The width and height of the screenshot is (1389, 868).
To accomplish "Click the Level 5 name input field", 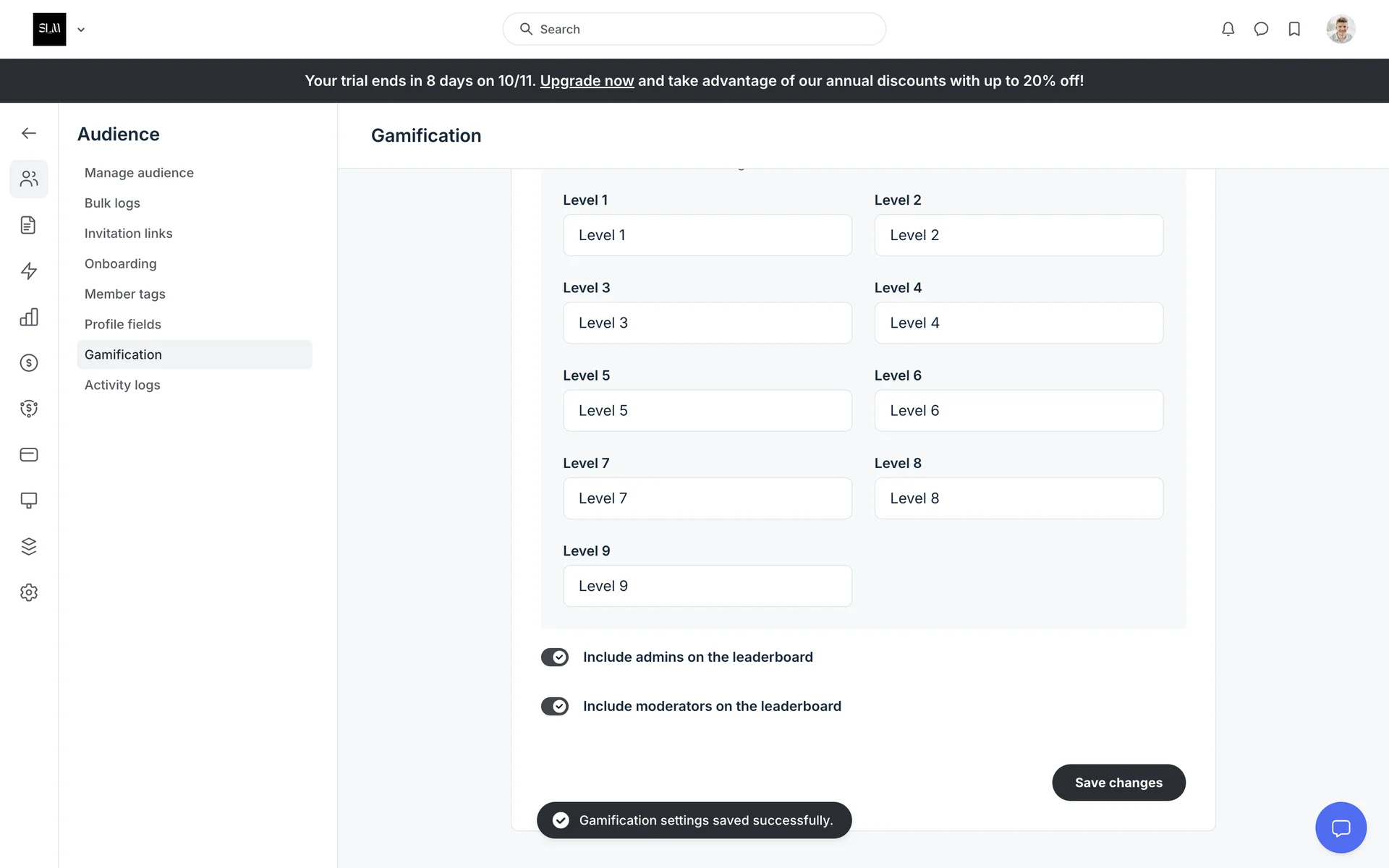I will point(707,411).
